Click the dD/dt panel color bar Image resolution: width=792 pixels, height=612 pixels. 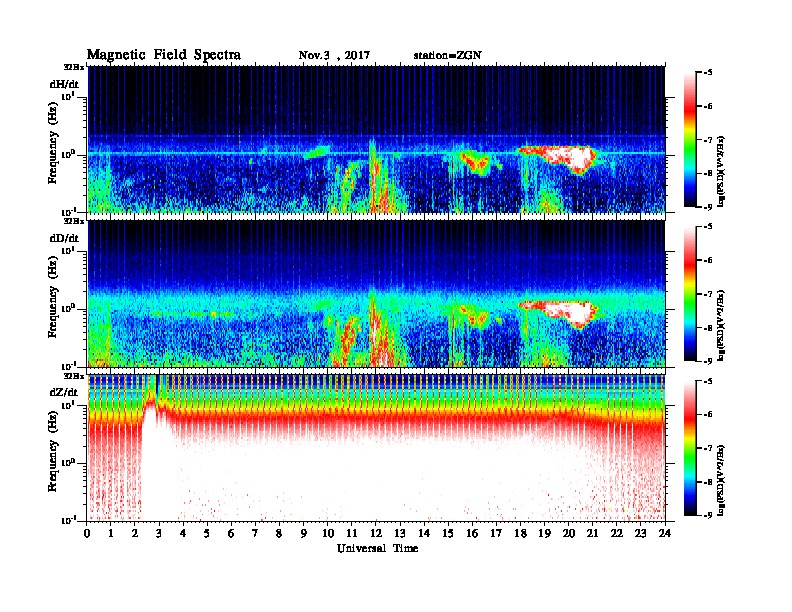coord(690,293)
